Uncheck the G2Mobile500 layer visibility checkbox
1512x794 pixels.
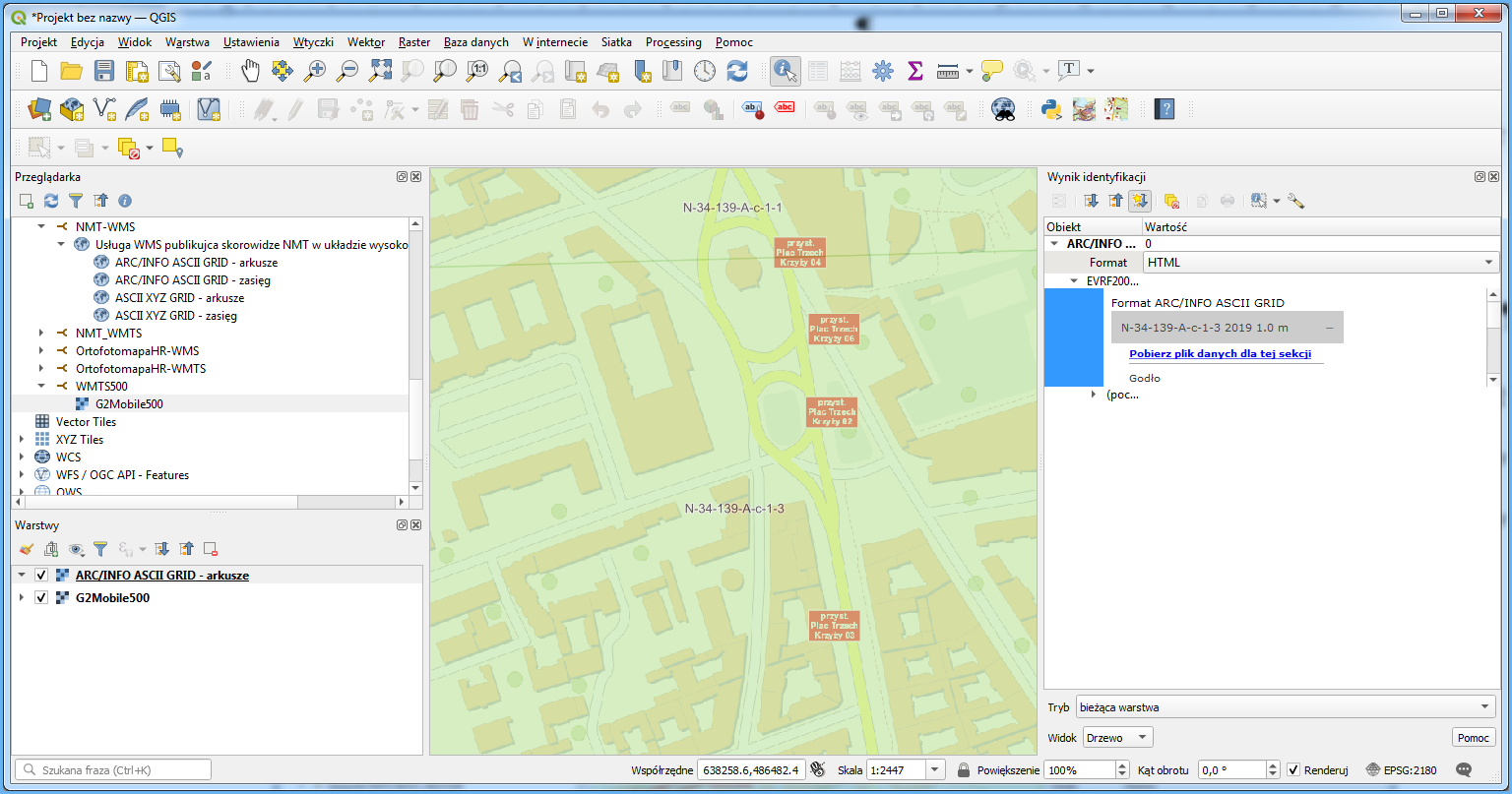tap(41, 598)
